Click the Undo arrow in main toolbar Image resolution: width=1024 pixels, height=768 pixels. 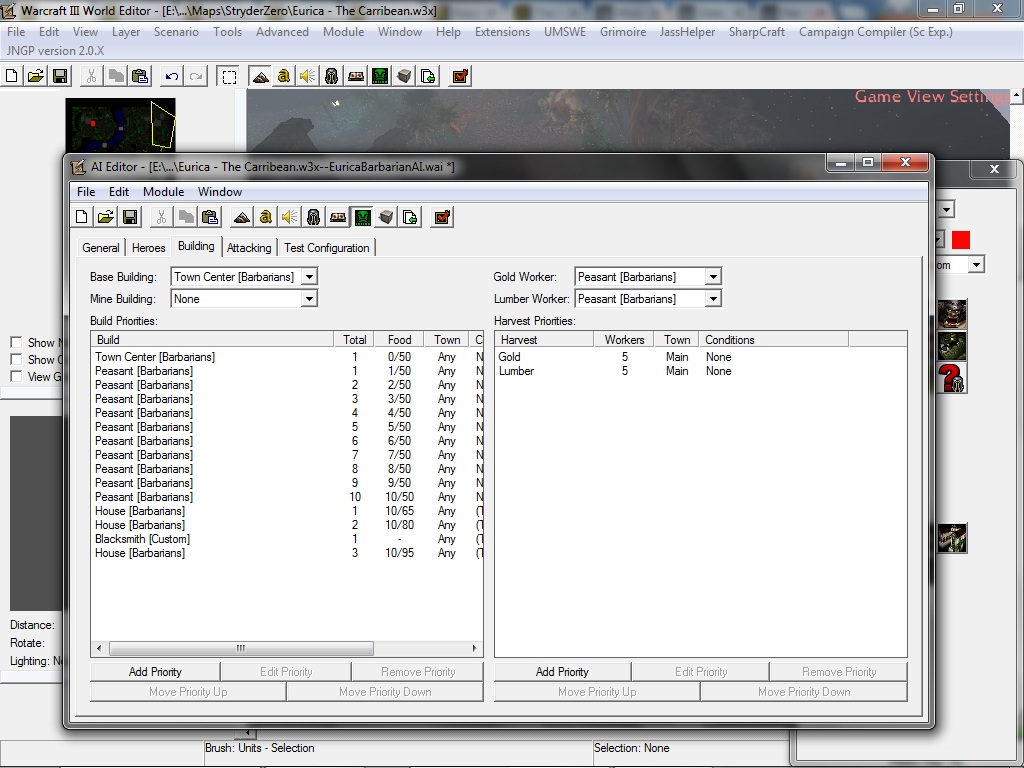click(172, 76)
